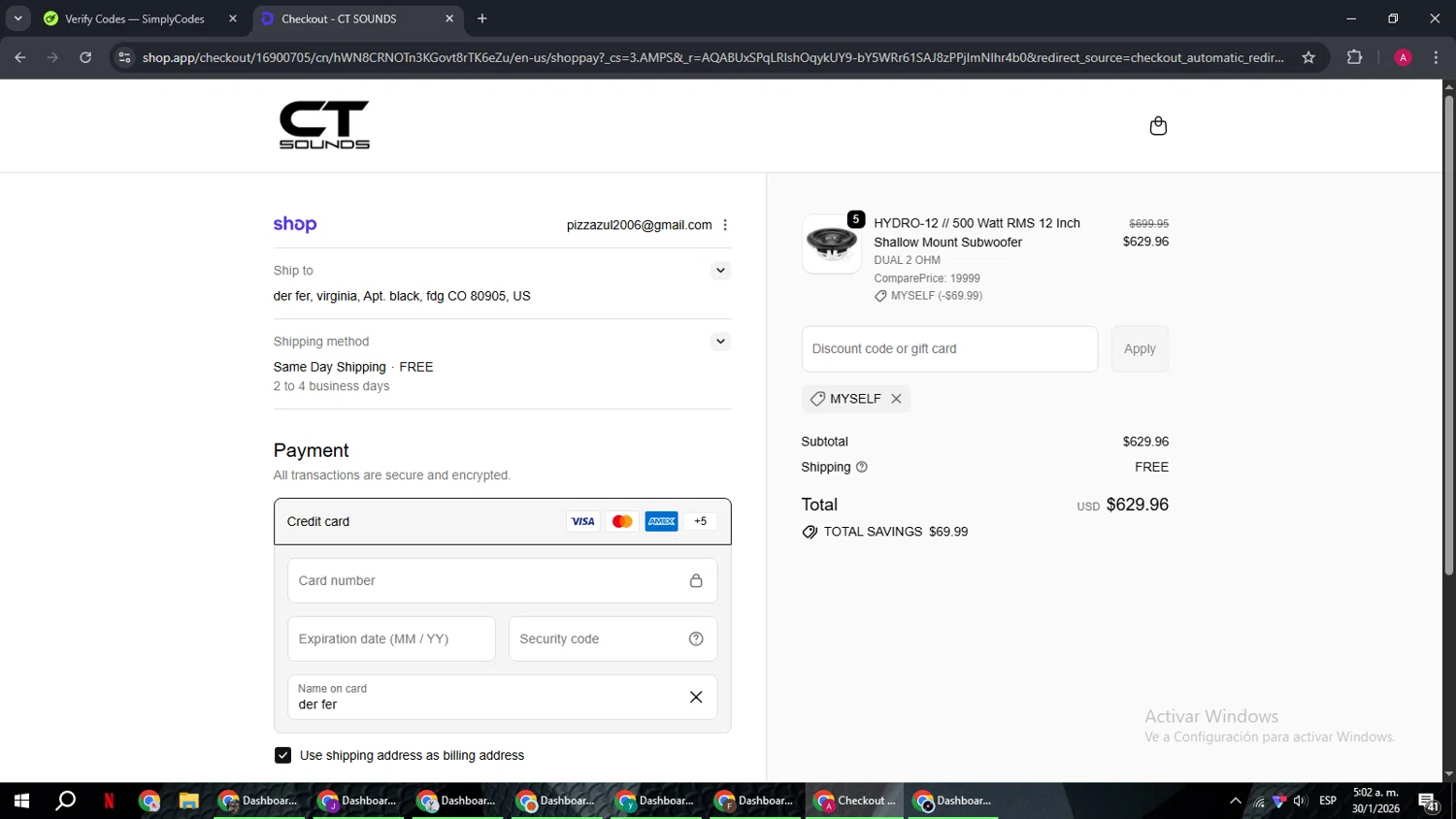Open account options menu beside email
This screenshot has height=819, width=1456.
pos(725,225)
